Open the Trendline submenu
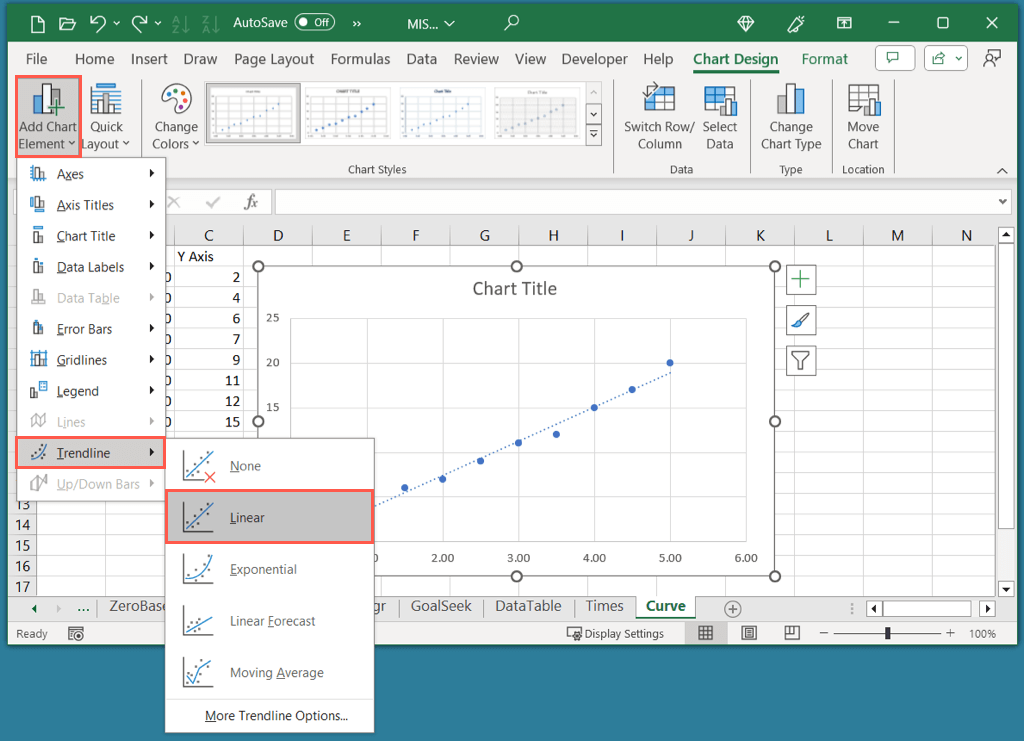The height and width of the screenshot is (741, 1024). coord(91,452)
